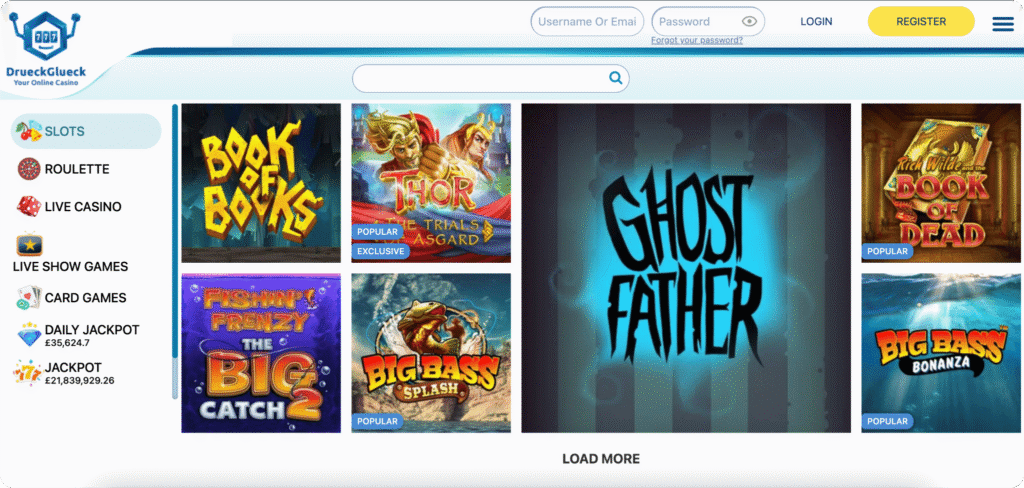Click POPULAR badge on Thor game
The image size is (1024, 488).
click(x=377, y=232)
